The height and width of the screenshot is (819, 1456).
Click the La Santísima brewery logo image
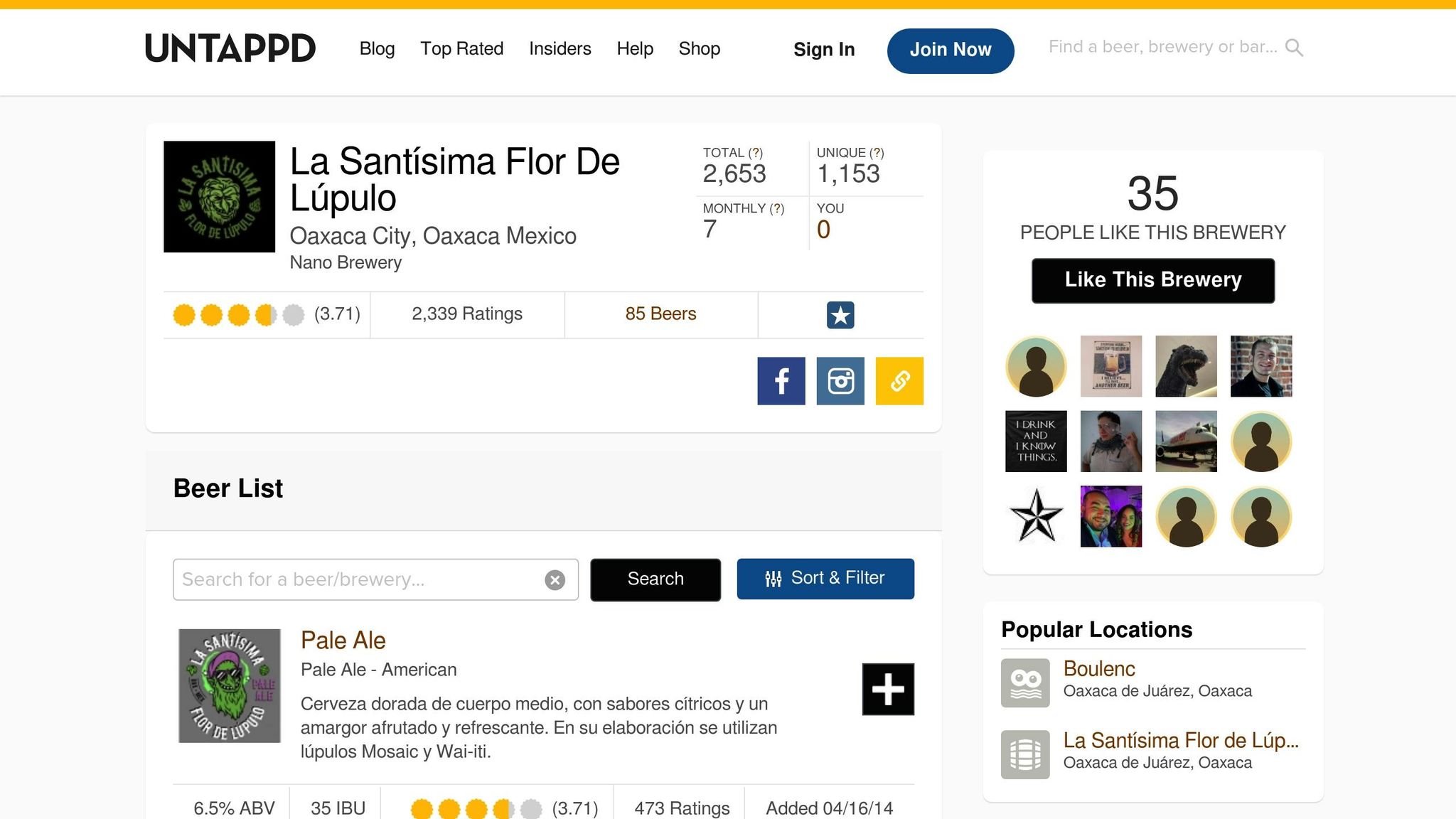[x=219, y=196]
